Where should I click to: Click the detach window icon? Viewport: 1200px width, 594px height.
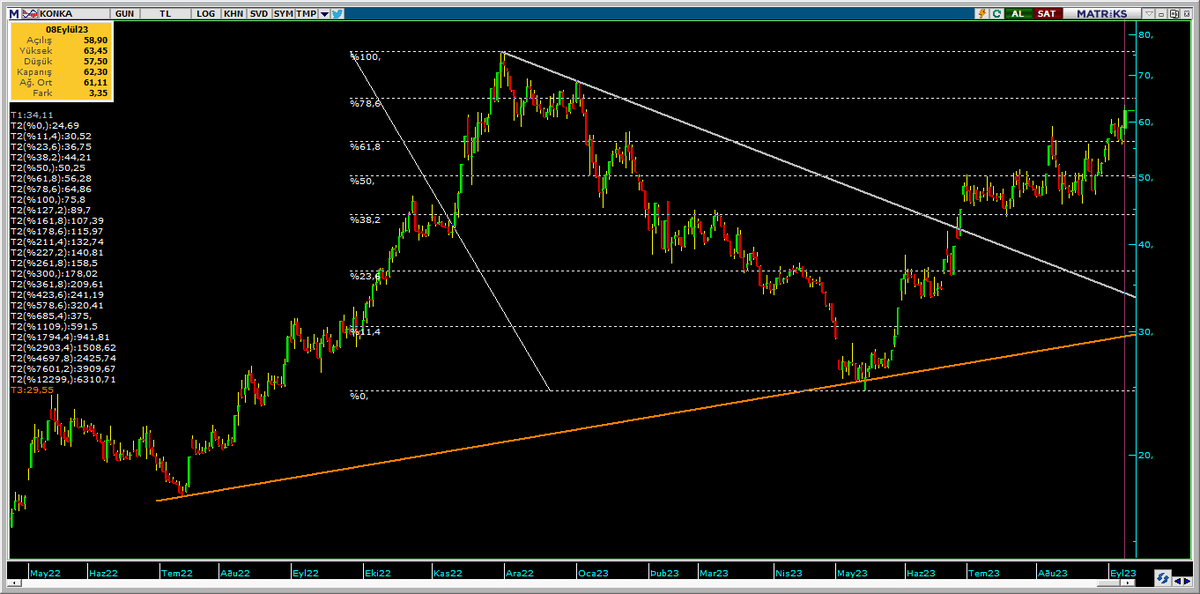click(x=1176, y=14)
